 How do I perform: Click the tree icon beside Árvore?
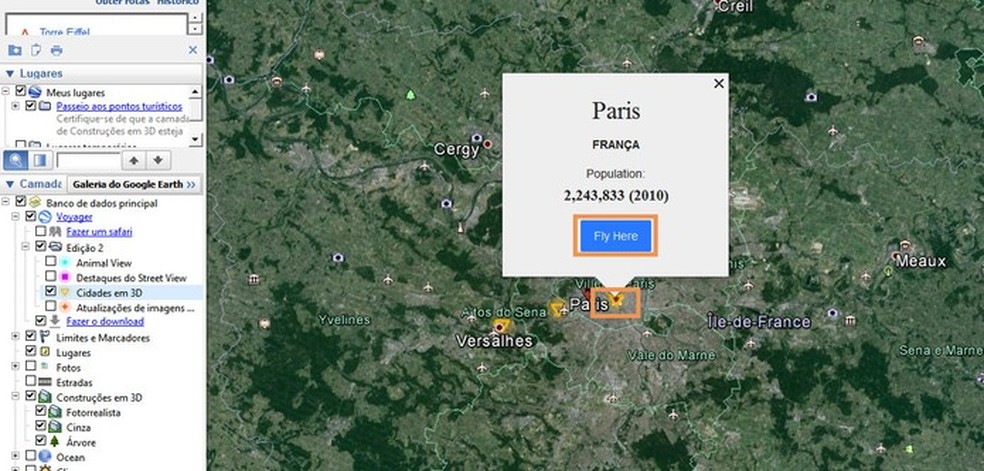click(55, 442)
